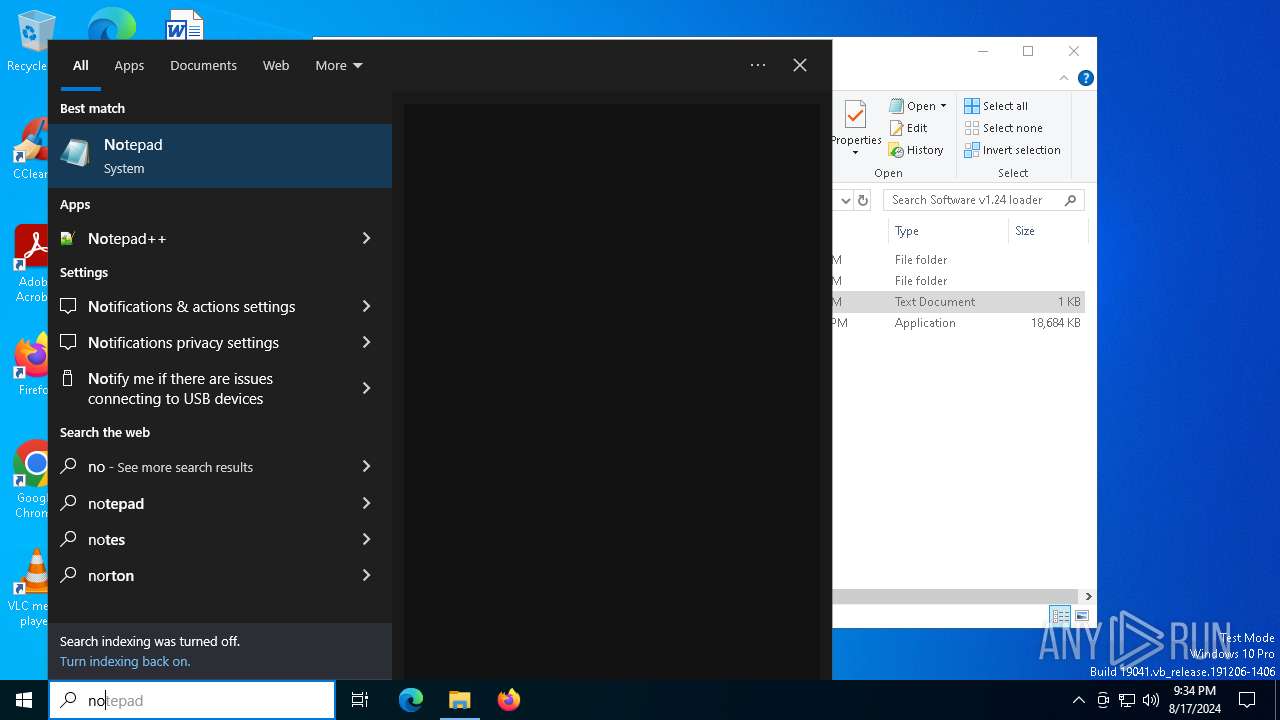This screenshot has width=1280, height=720.
Task: Select 'notepad' web search suggestion
Action: click(x=202, y=503)
